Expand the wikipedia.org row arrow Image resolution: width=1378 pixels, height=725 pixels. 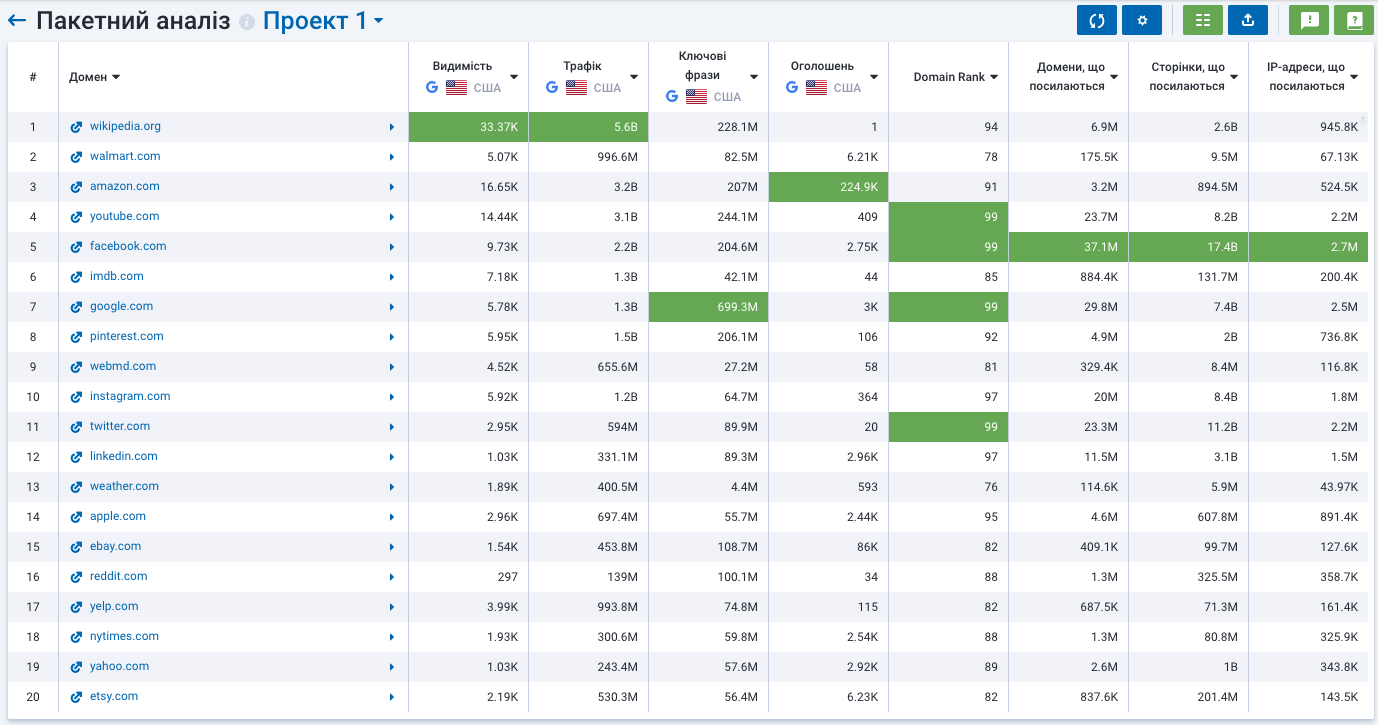tap(391, 127)
